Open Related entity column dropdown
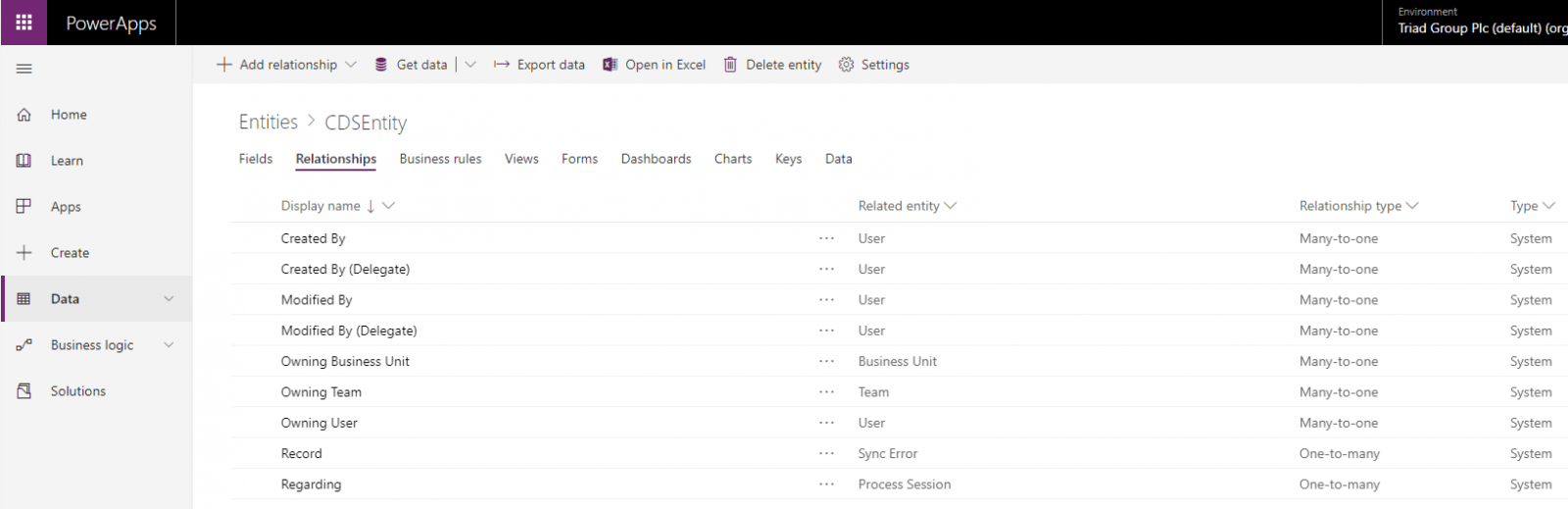The image size is (1568, 509). 951,206
